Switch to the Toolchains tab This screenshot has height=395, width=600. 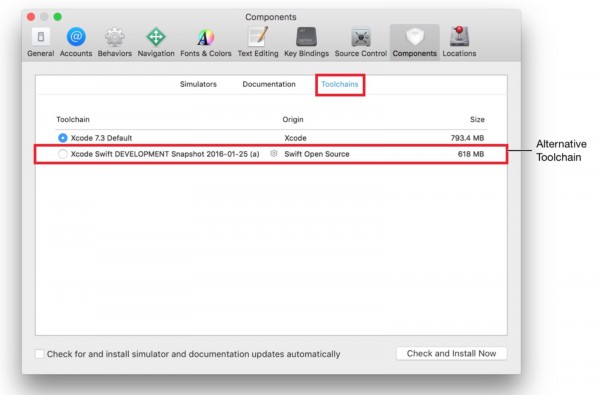point(340,84)
